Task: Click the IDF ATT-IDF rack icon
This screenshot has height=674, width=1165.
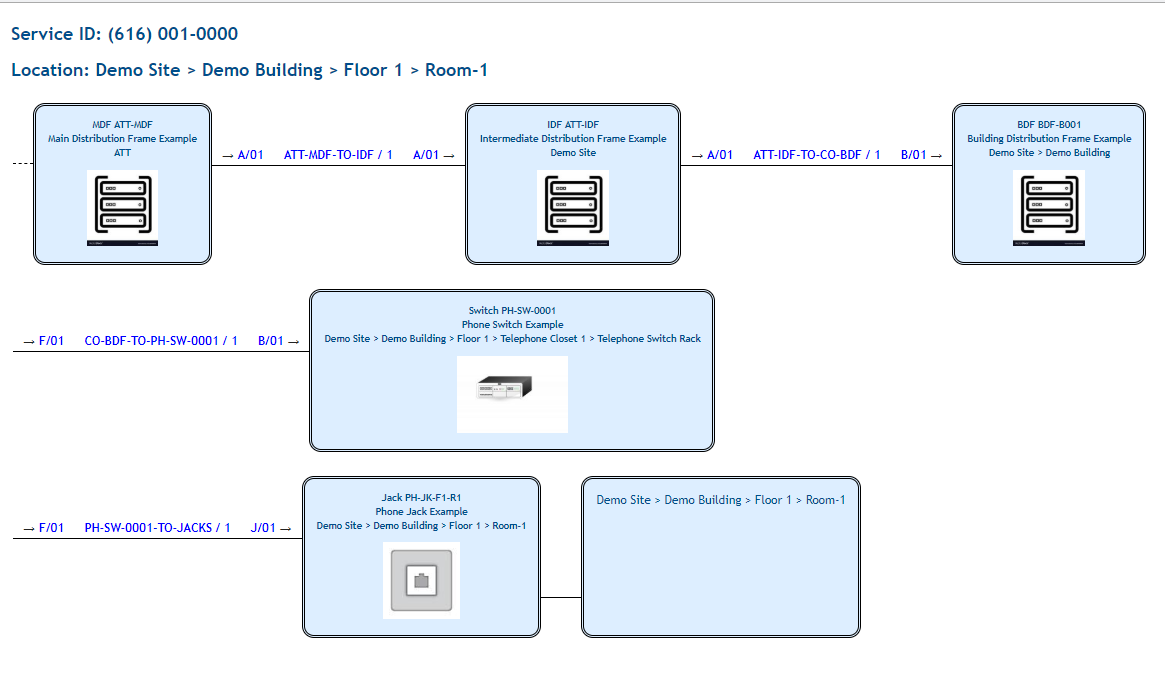Action: [572, 208]
